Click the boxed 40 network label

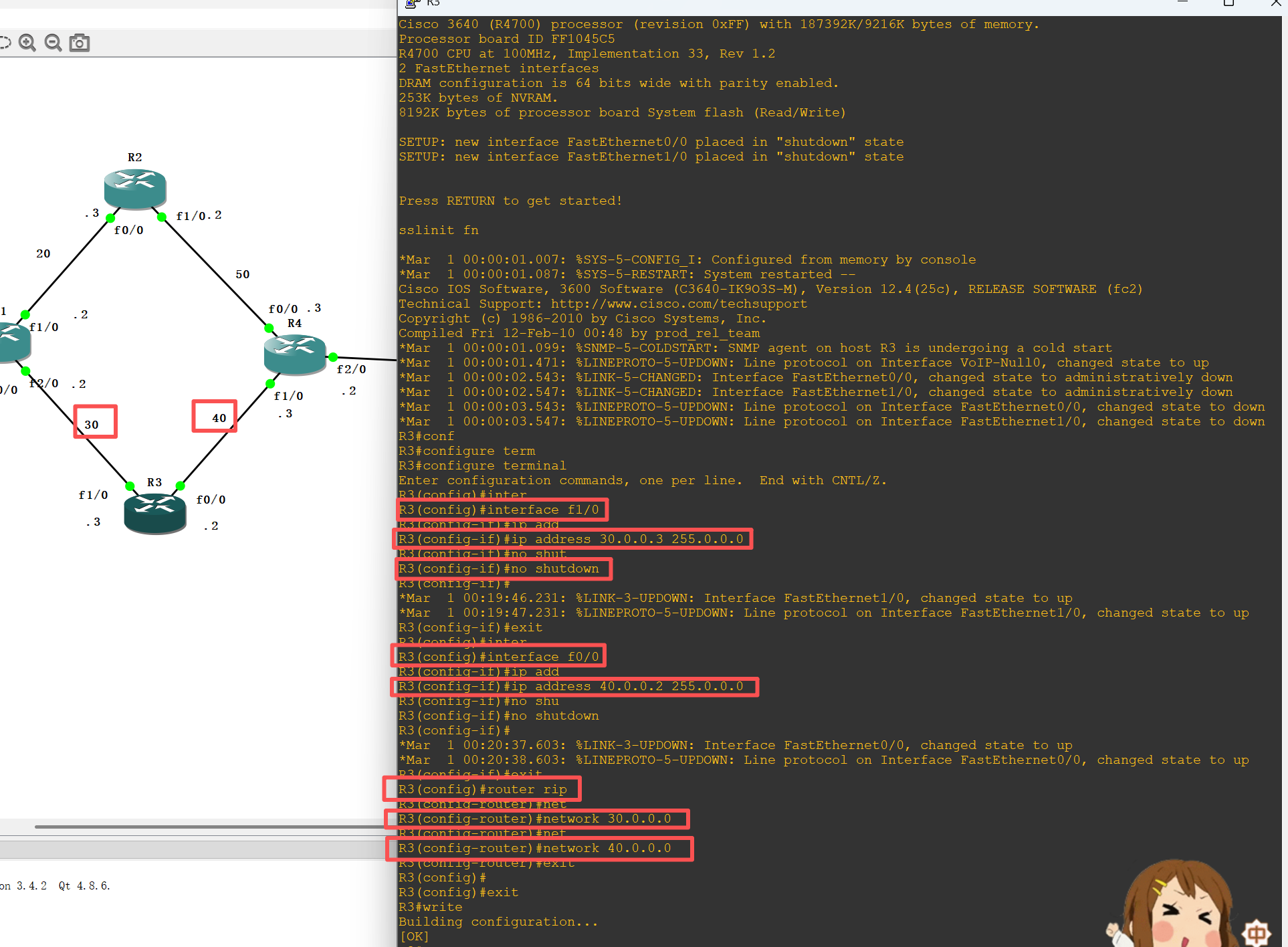219,418
